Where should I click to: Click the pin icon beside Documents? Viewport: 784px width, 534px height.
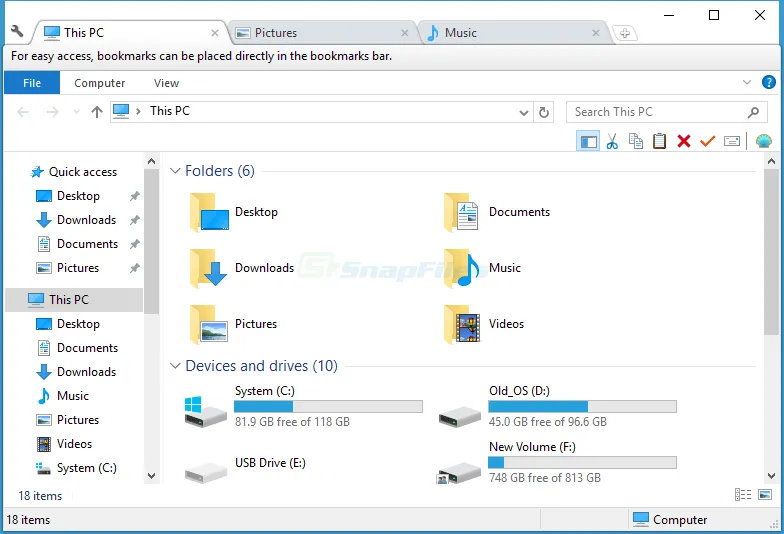click(x=134, y=244)
